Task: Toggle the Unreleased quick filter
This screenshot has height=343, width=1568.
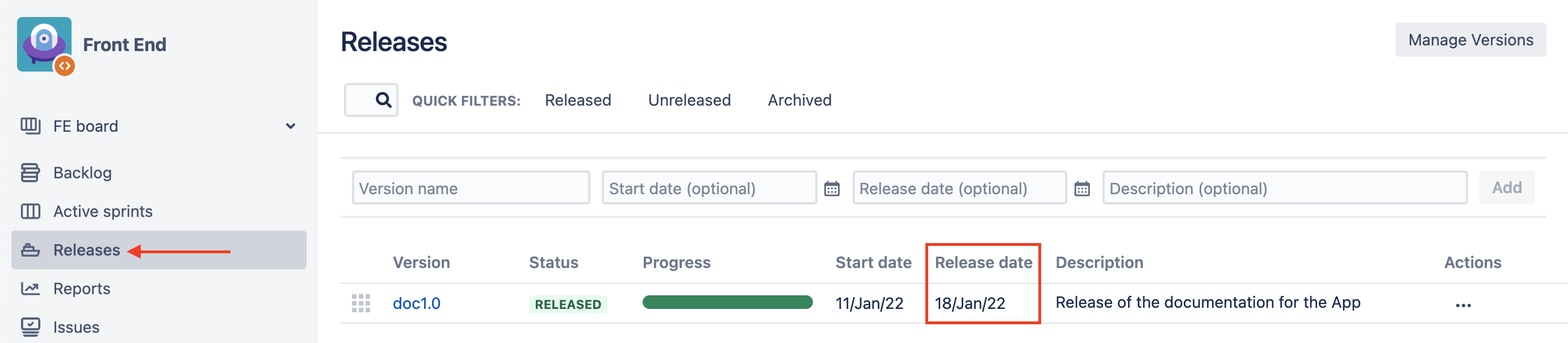Action: [689, 100]
